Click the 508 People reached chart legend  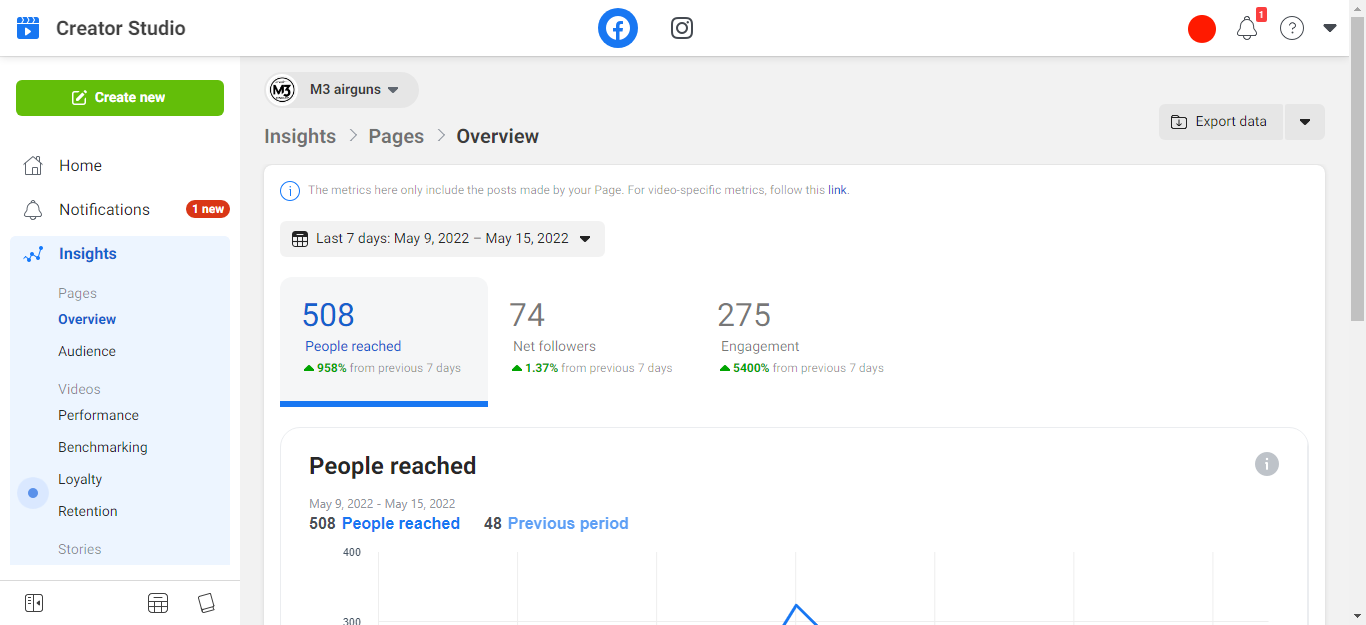(385, 523)
